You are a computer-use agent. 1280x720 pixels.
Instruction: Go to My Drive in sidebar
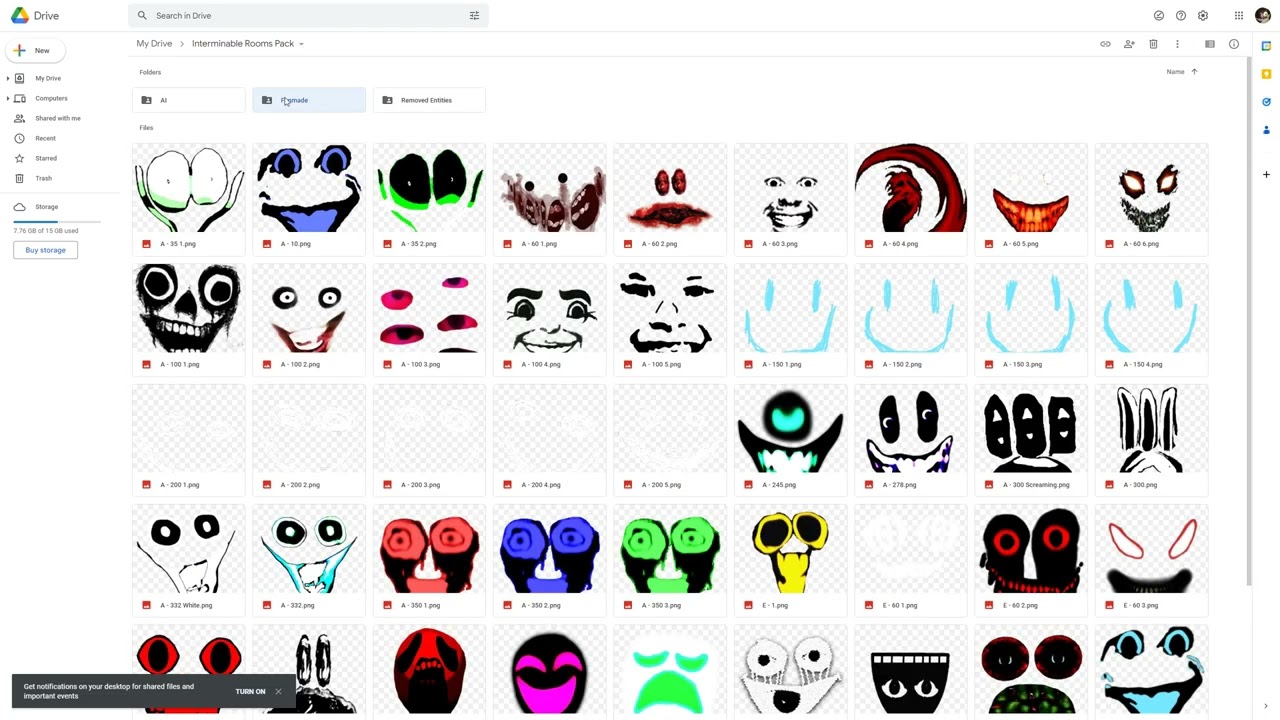tap(48, 78)
